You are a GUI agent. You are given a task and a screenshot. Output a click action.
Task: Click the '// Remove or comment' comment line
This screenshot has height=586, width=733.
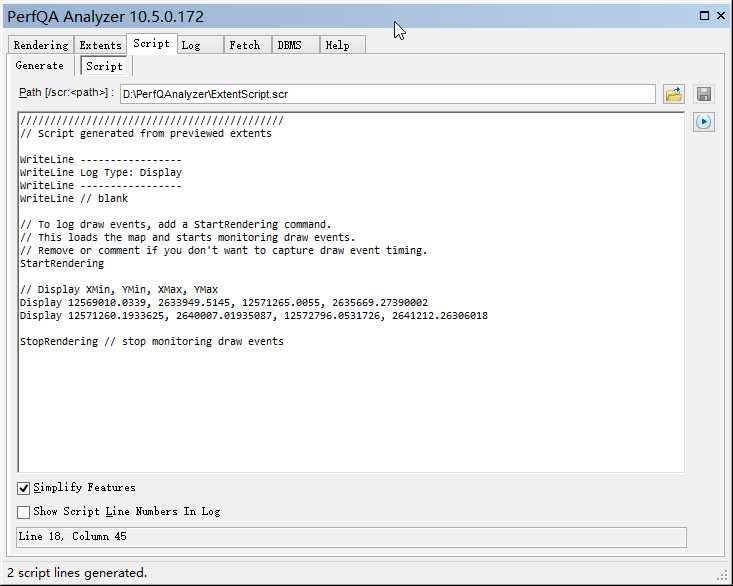point(223,250)
